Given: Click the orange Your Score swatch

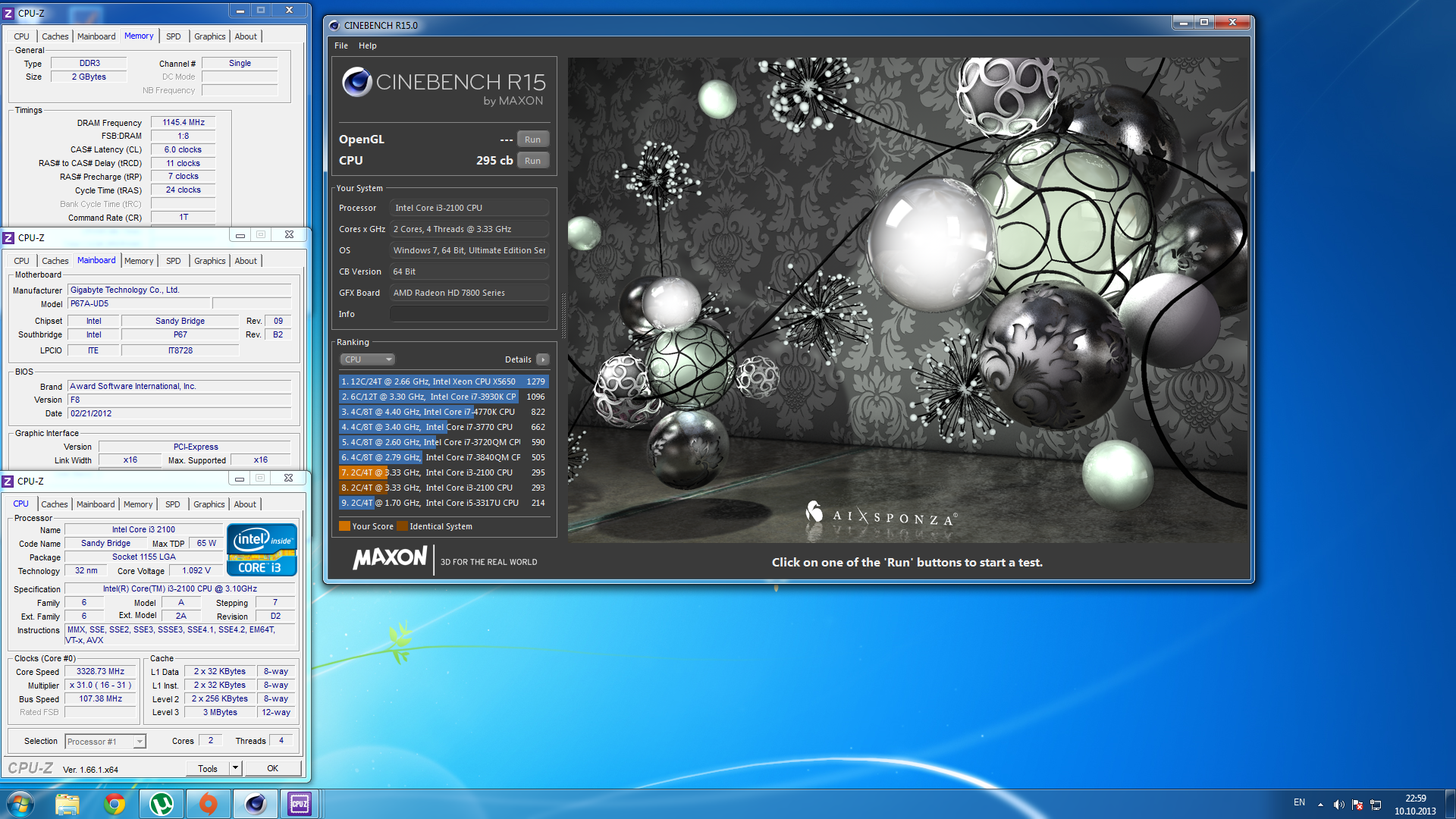Looking at the screenshot, I should click(344, 526).
